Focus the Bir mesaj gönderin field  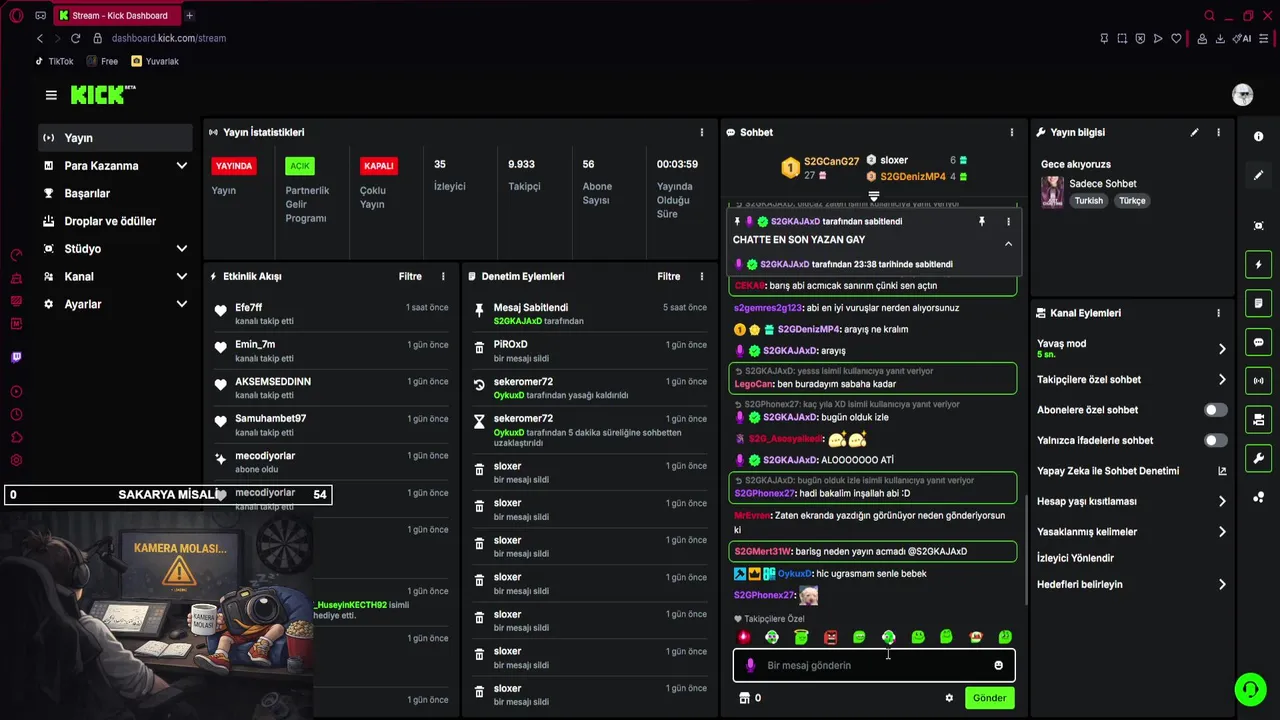(x=874, y=665)
